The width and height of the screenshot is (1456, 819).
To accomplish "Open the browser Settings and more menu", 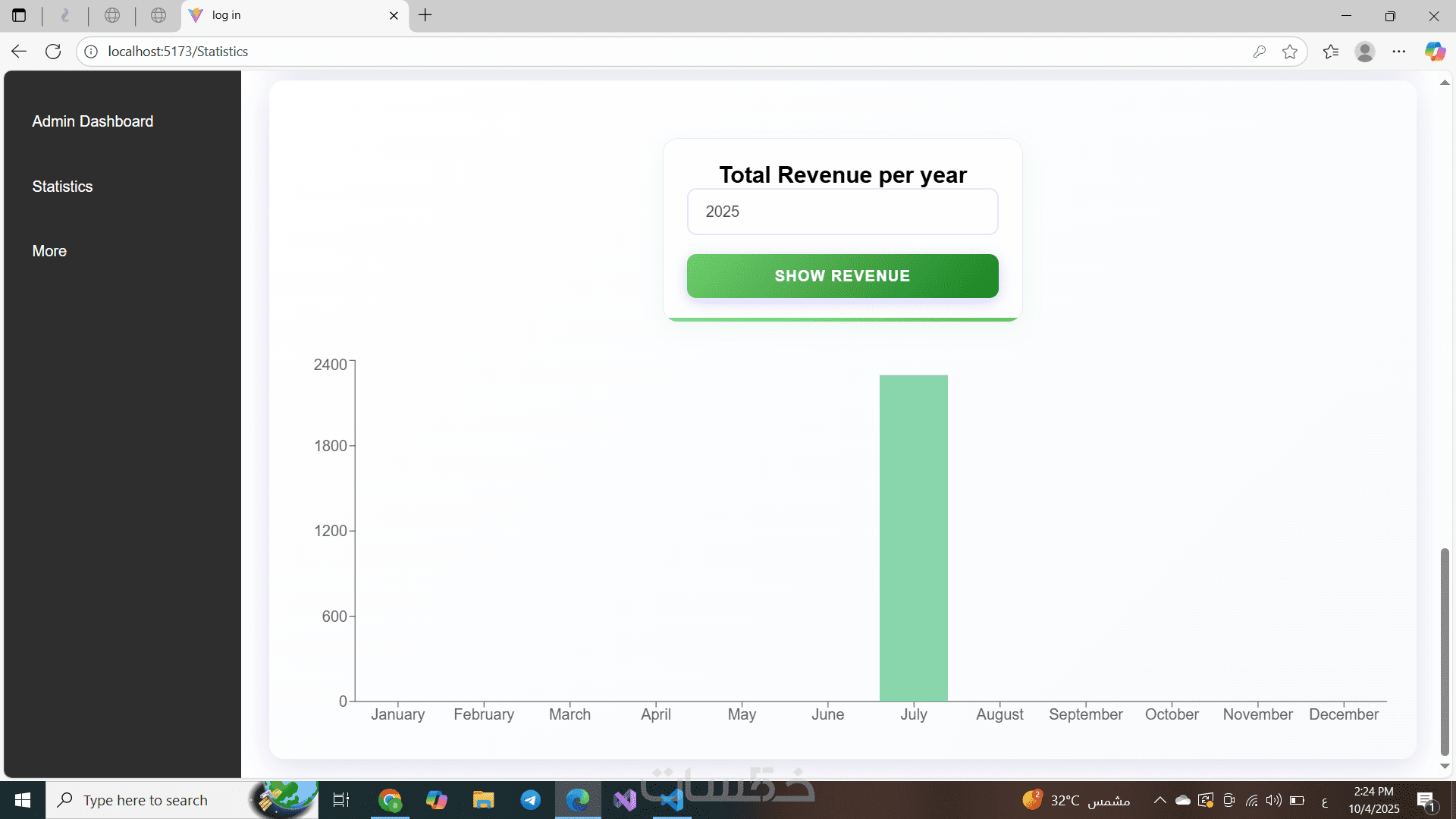I will (x=1399, y=52).
